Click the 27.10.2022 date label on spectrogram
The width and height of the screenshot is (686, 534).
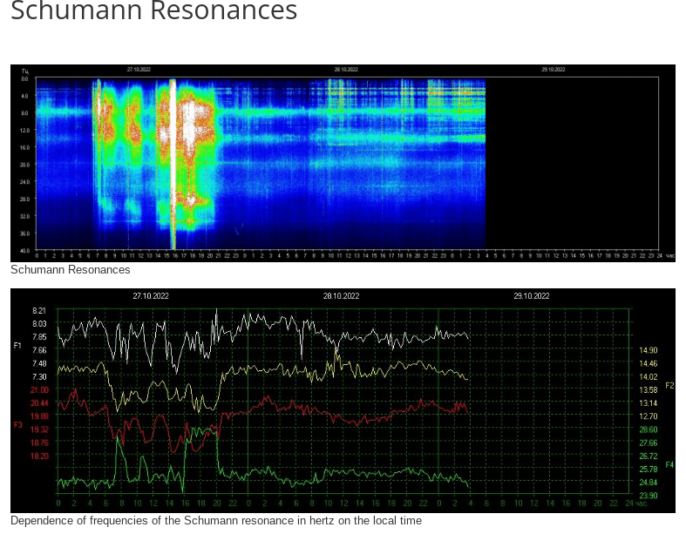click(x=137, y=70)
